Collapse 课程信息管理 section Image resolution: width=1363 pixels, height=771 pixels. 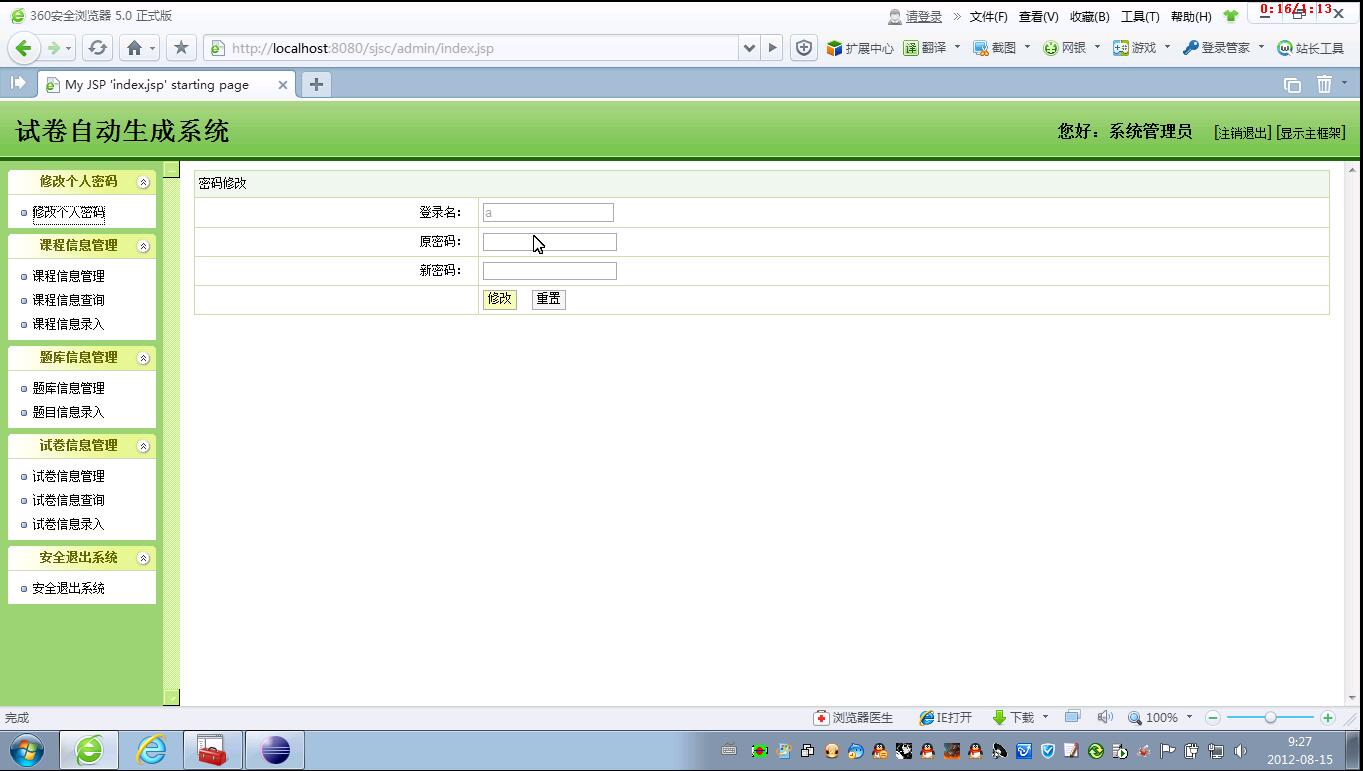tap(143, 246)
